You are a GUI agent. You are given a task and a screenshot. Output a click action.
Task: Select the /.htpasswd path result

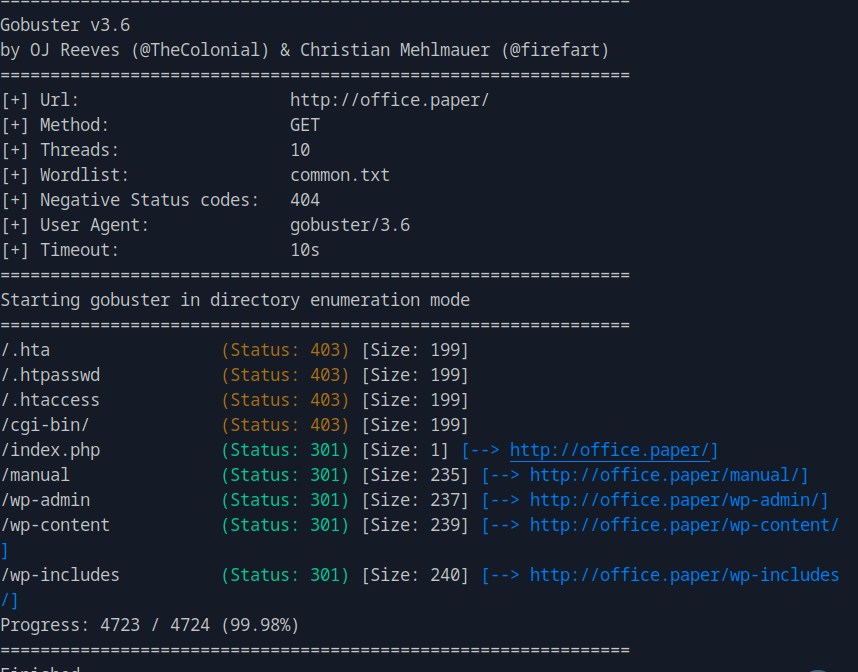[x=50, y=375]
